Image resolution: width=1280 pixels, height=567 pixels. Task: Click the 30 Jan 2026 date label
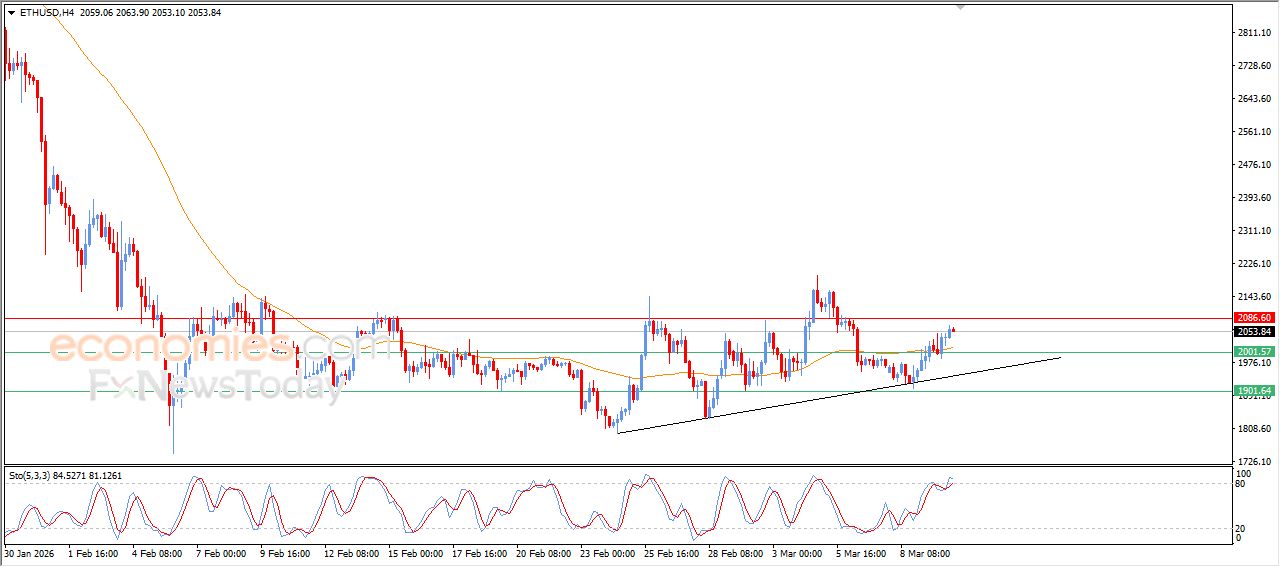click(x=27, y=552)
